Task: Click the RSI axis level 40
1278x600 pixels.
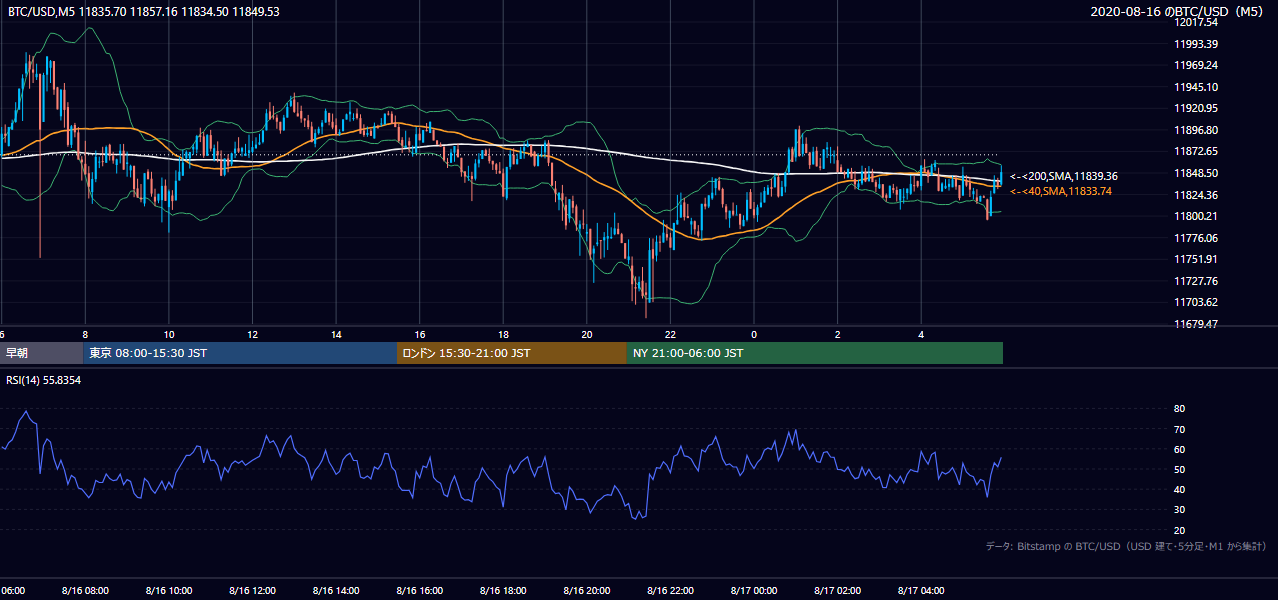Action: click(1179, 489)
